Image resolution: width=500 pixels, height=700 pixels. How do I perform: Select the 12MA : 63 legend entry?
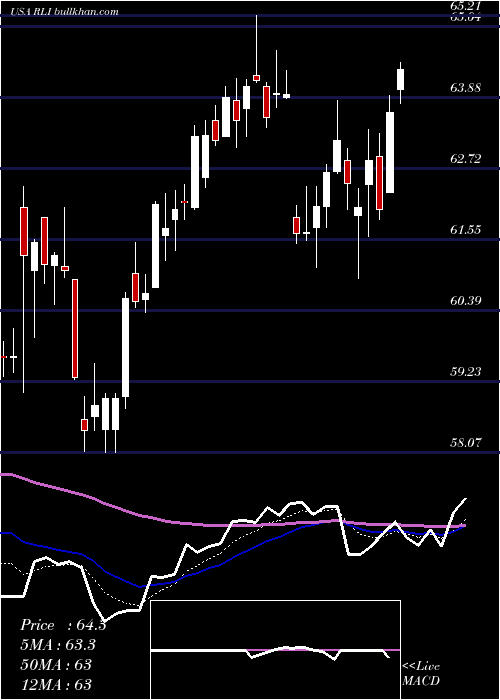coord(56,684)
